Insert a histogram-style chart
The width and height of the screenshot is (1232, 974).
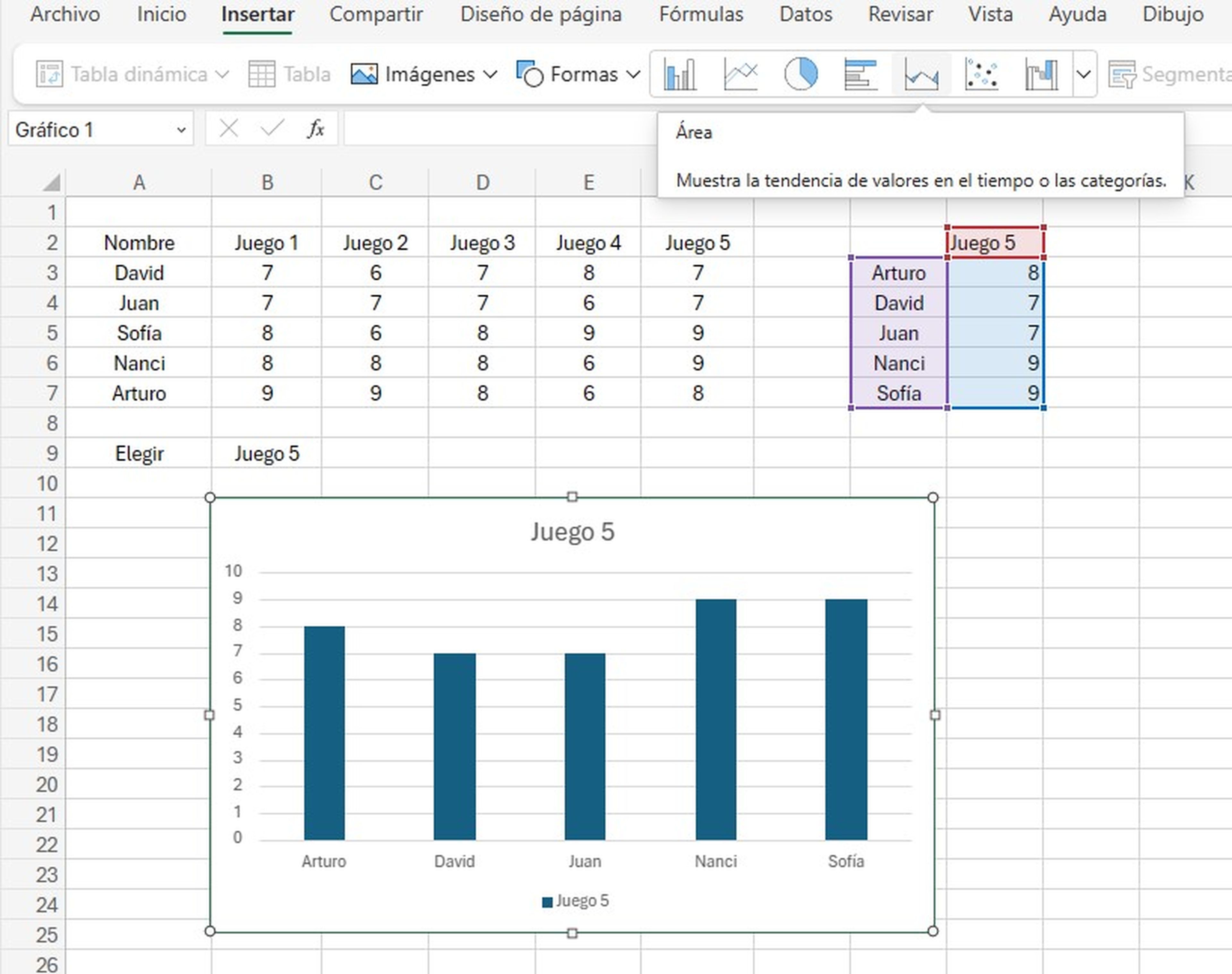pos(1041,74)
